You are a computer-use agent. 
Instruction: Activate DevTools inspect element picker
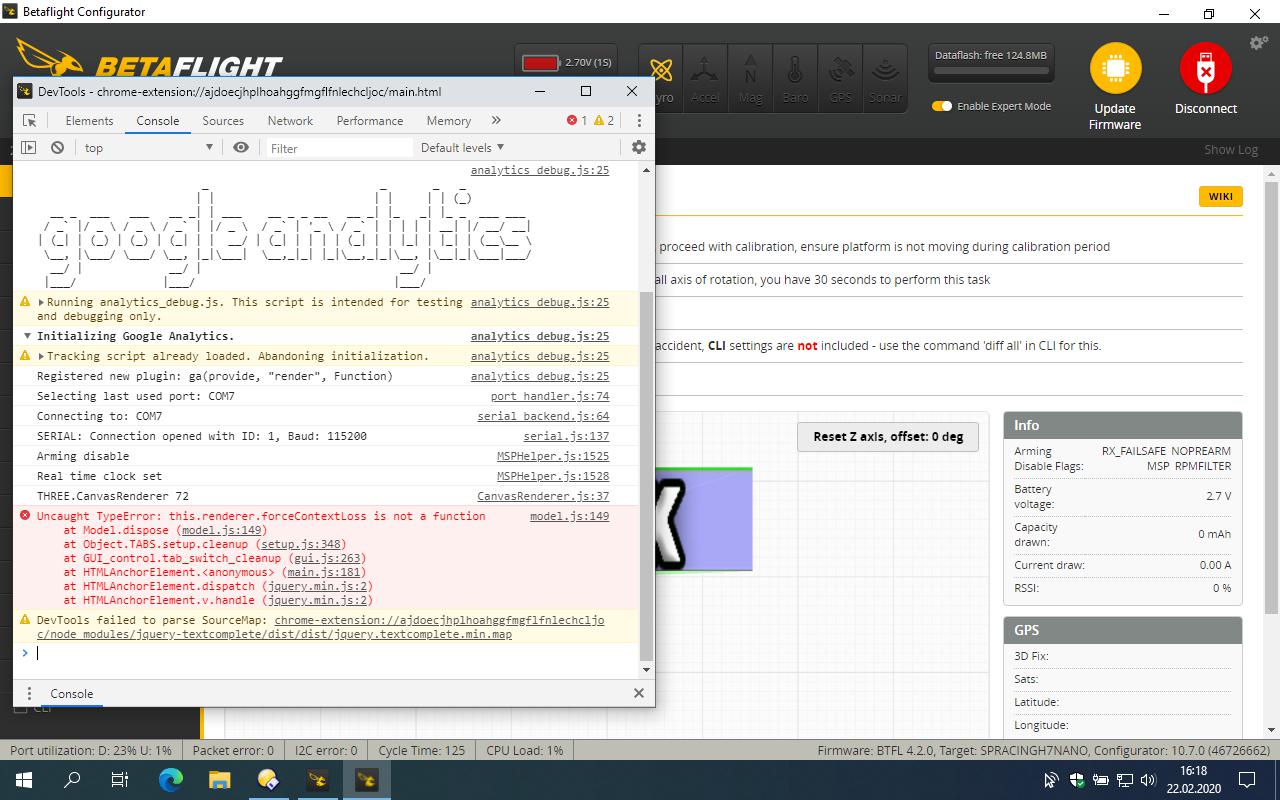(29, 120)
